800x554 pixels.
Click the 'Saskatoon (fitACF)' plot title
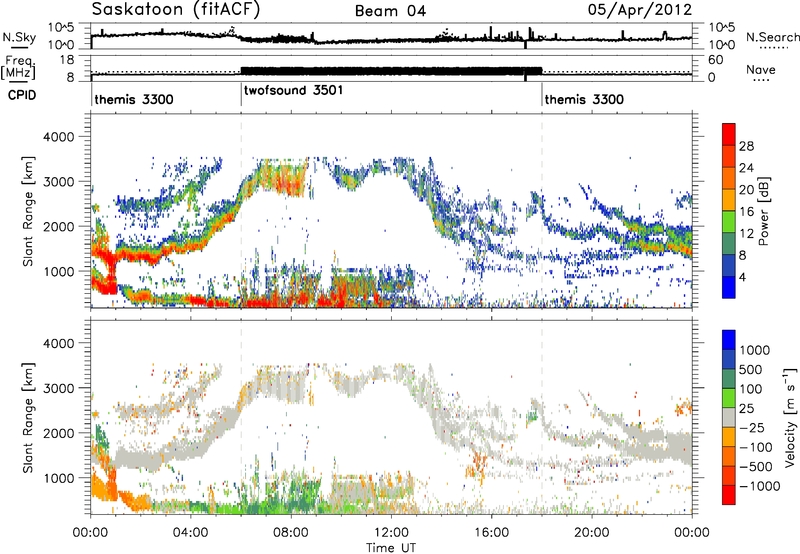click(x=176, y=10)
